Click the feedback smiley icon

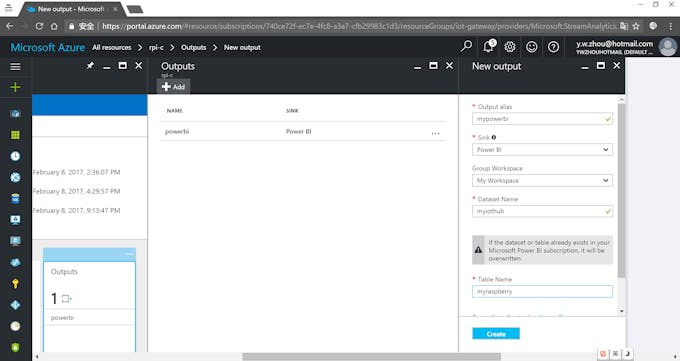click(x=532, y=47)
